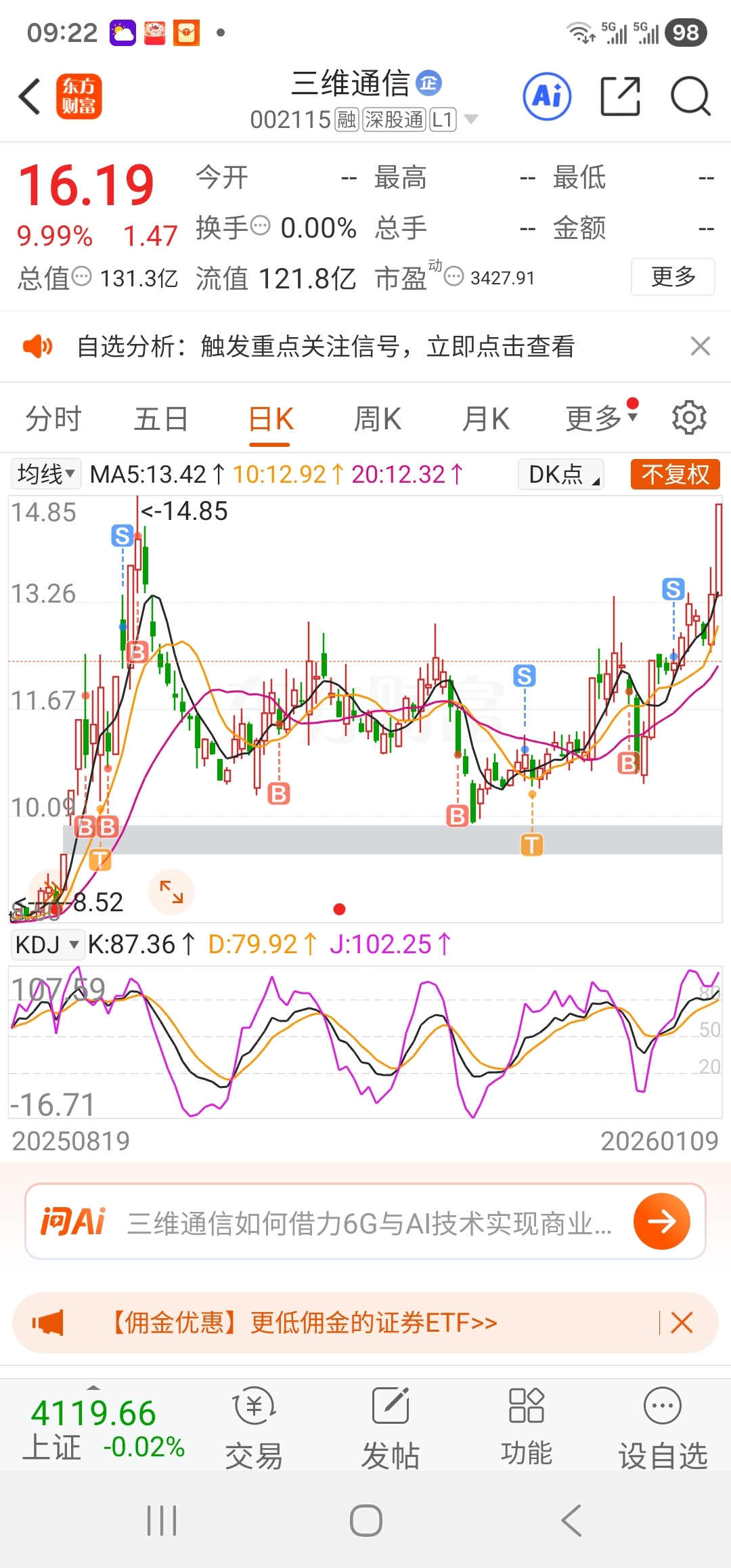This screenshot has width=731, height=1568.
Task: Tap the 20250819 start date label
Action: click(70, 1141)
